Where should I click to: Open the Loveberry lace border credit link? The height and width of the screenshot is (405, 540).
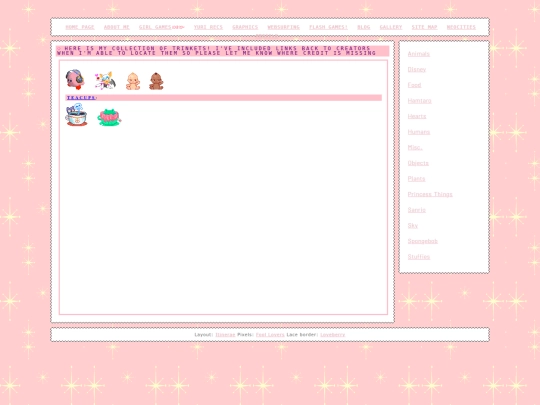pos(332,335)
